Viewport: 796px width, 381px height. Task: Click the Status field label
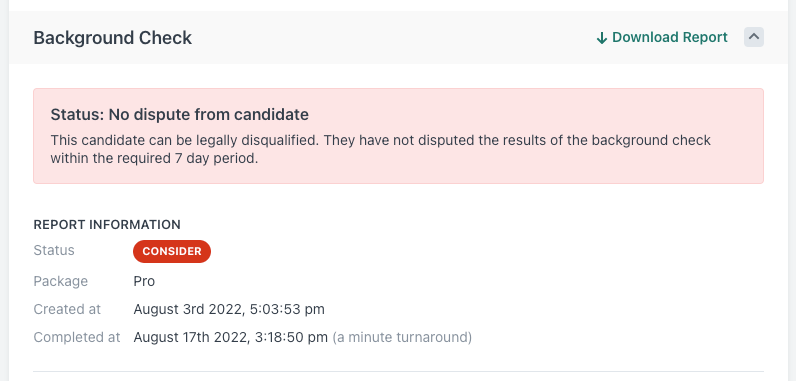[54, 251]
